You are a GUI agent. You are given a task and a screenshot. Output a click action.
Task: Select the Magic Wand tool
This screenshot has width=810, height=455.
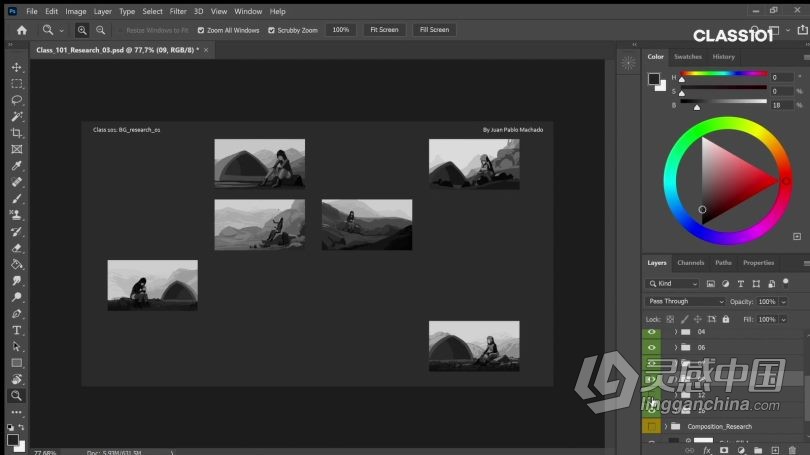[17, 116]
